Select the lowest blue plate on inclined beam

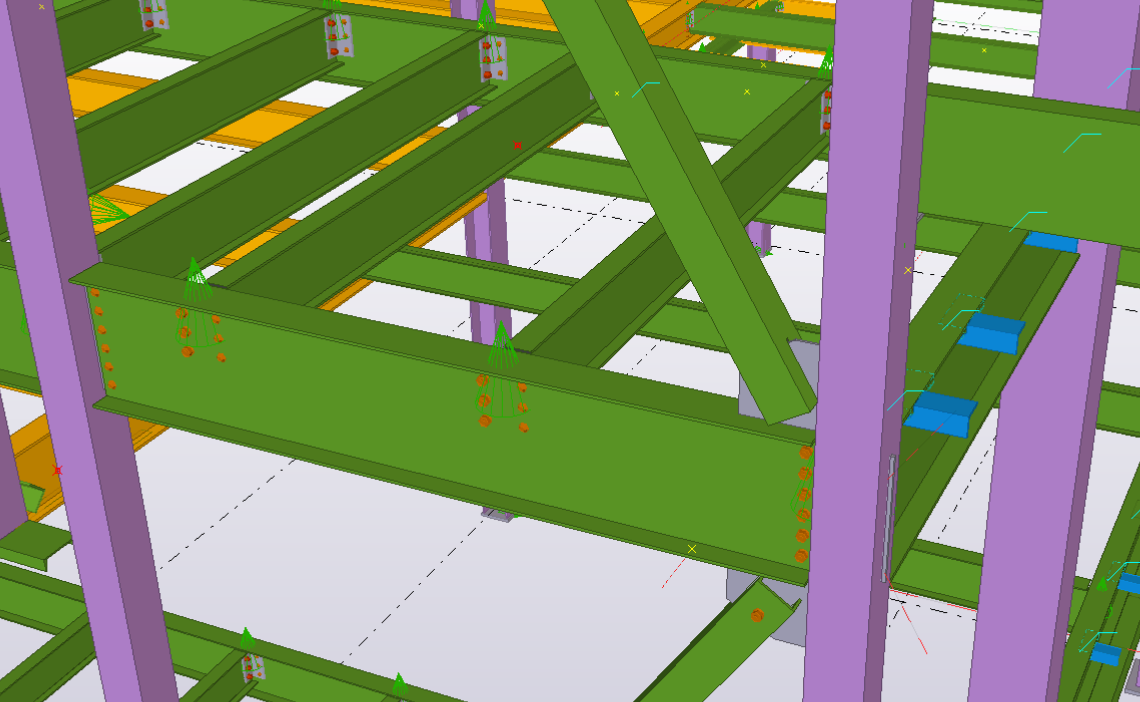pyautogui.click(x=940, y=414)
